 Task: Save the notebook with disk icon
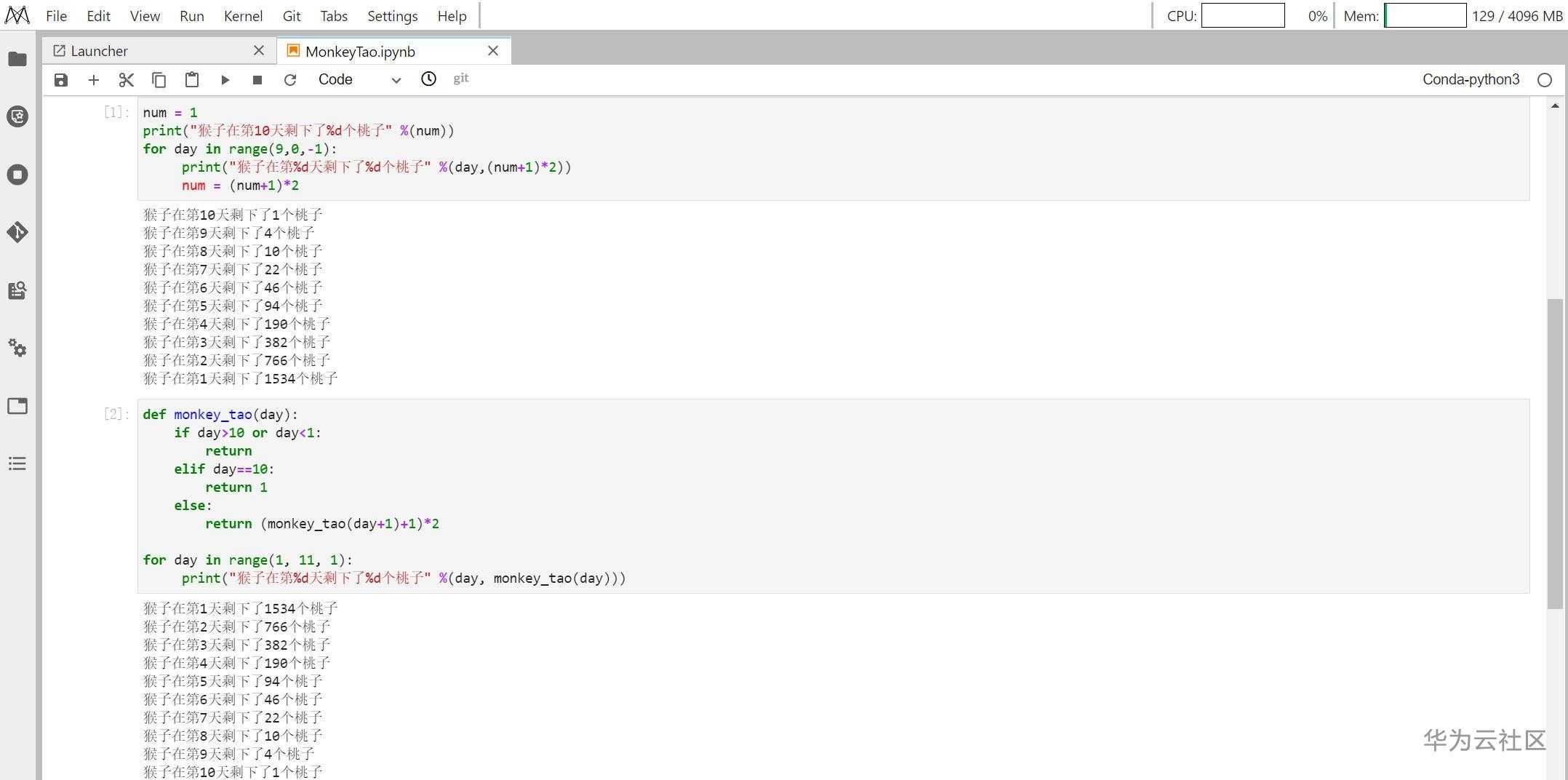61,80
